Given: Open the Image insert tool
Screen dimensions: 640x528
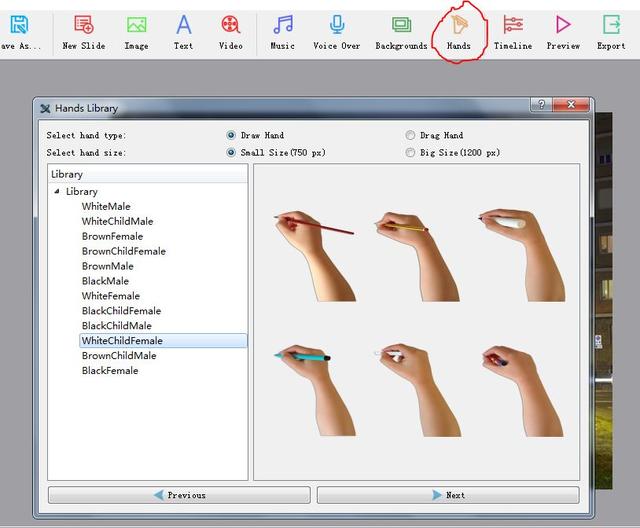Looking at the screenshot, I should pos(136,26).
